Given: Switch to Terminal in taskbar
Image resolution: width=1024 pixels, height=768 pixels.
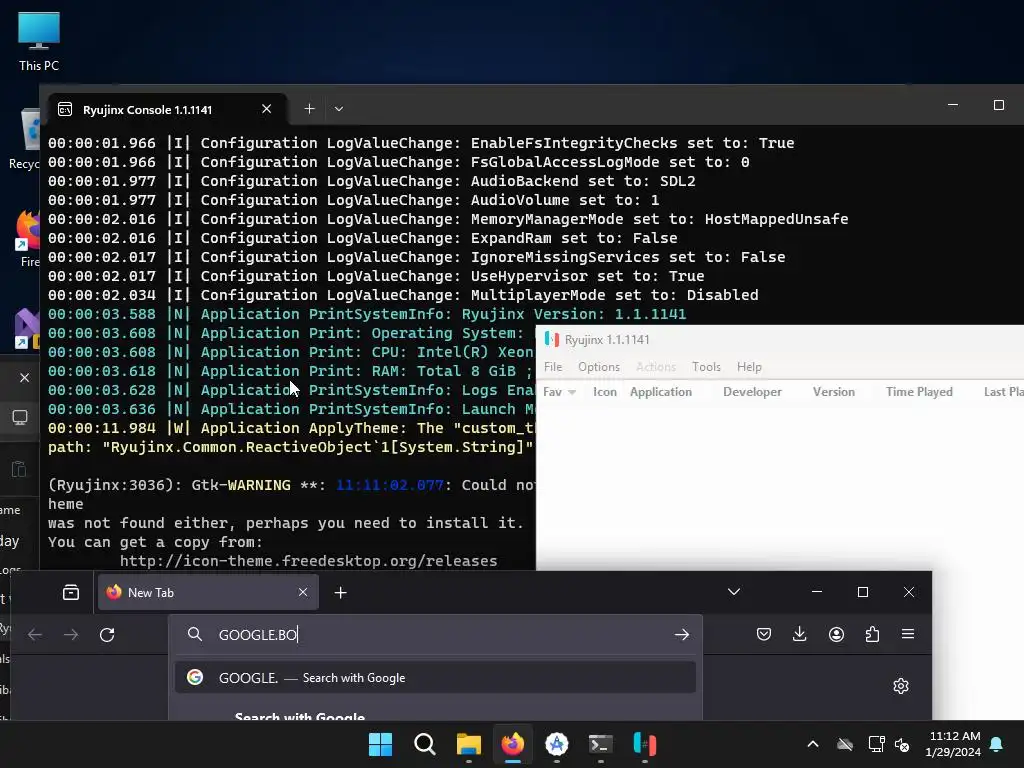Looking at the screenshot, I should (x=600, y=744).
